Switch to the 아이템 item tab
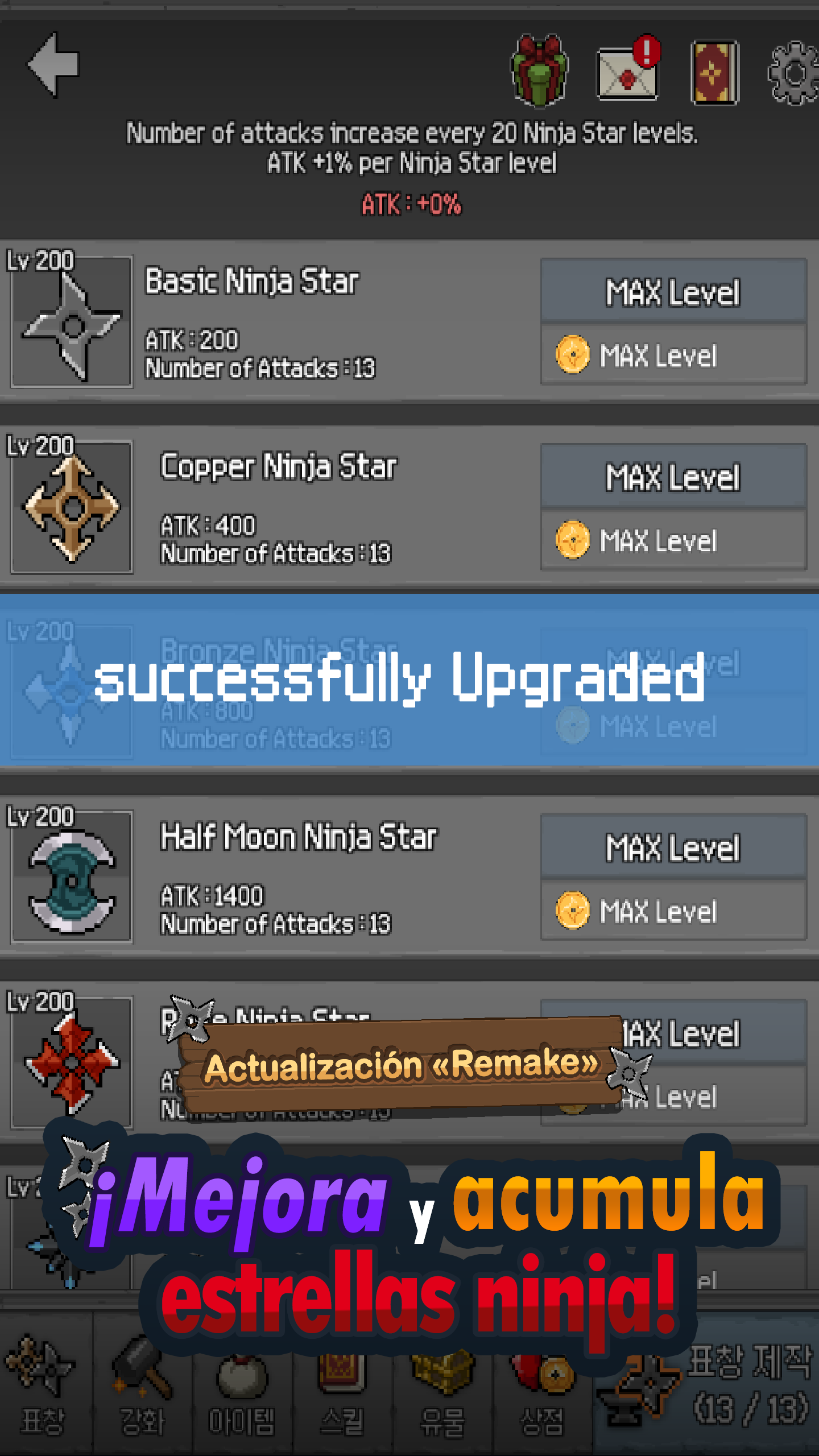The height and width of the screenshot is (1456, 819). click(242, 1388)
